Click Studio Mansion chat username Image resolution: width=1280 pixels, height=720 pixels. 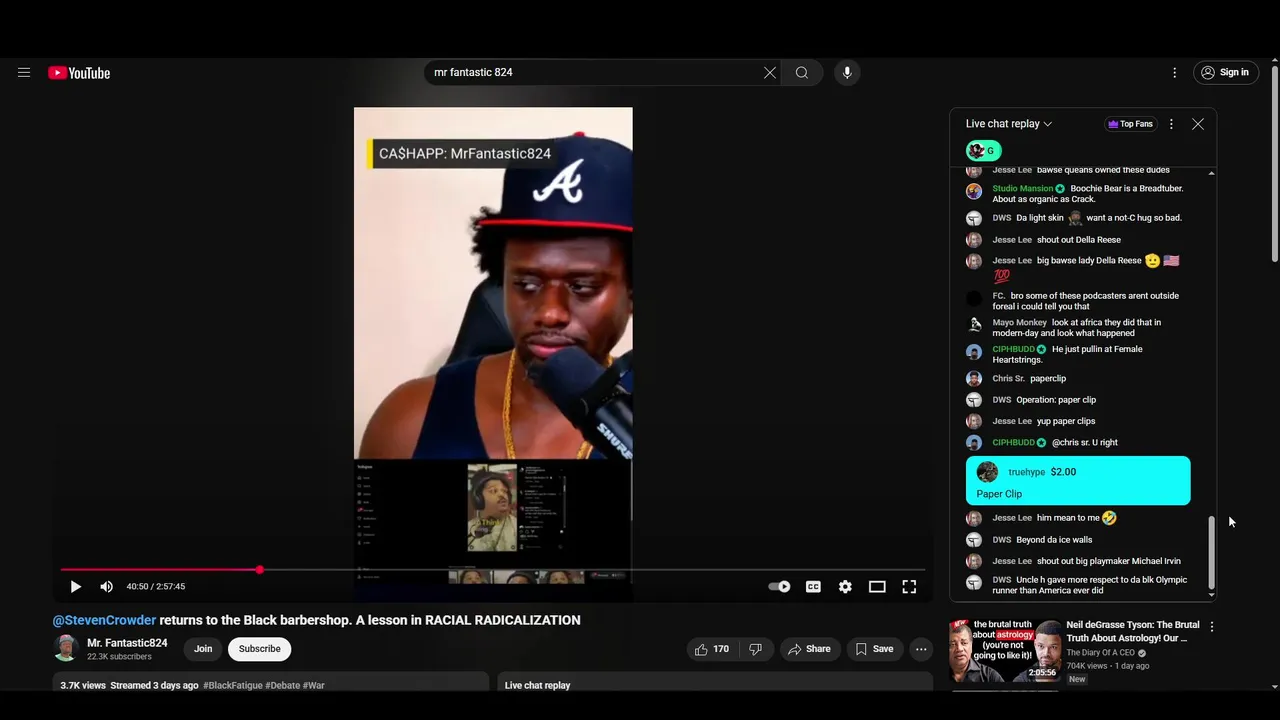point(1022,189)
